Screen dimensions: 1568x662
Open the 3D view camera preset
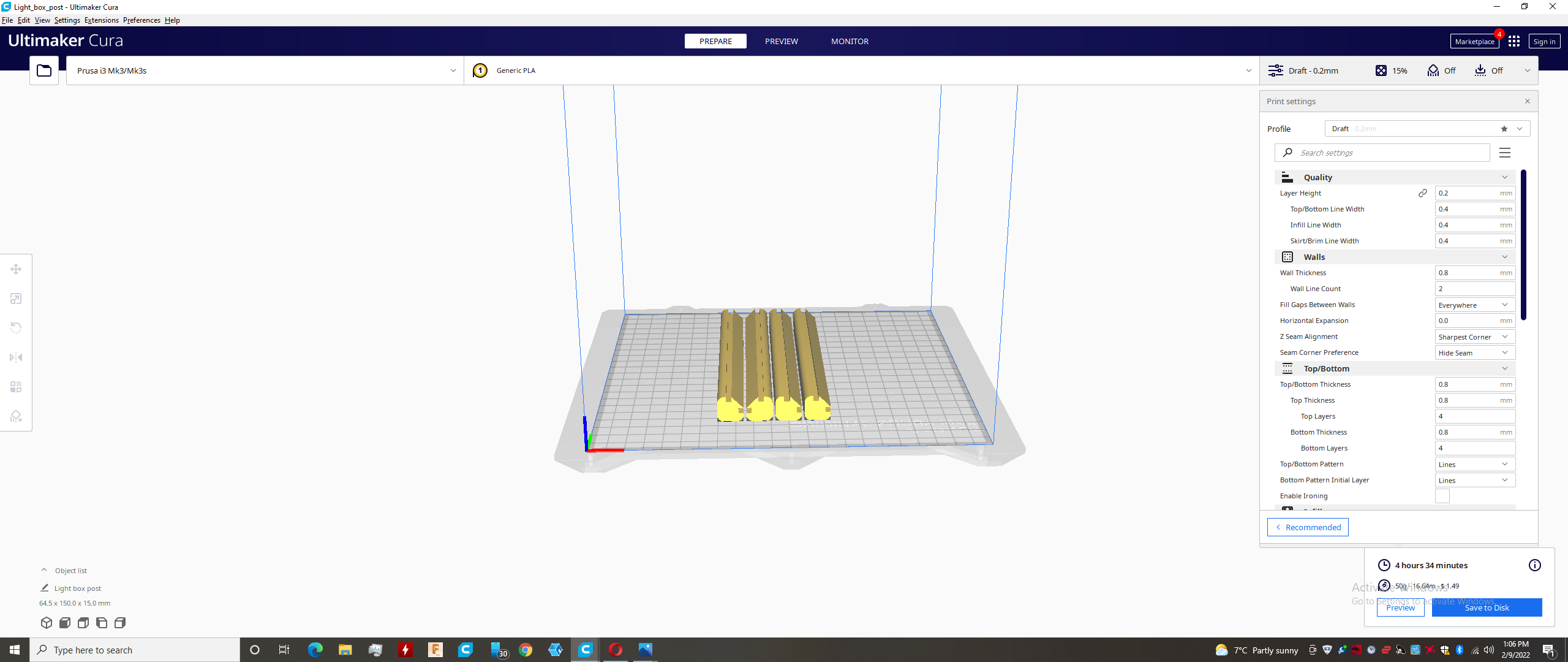coord(46,622)
